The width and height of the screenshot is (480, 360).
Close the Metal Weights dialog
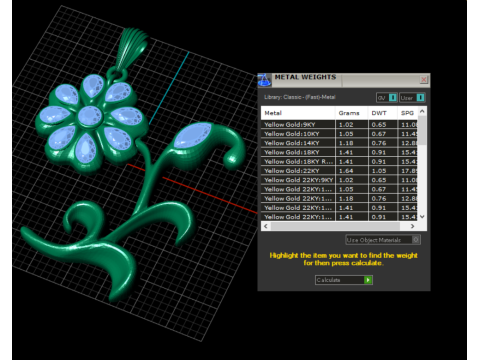pos(424,79)
